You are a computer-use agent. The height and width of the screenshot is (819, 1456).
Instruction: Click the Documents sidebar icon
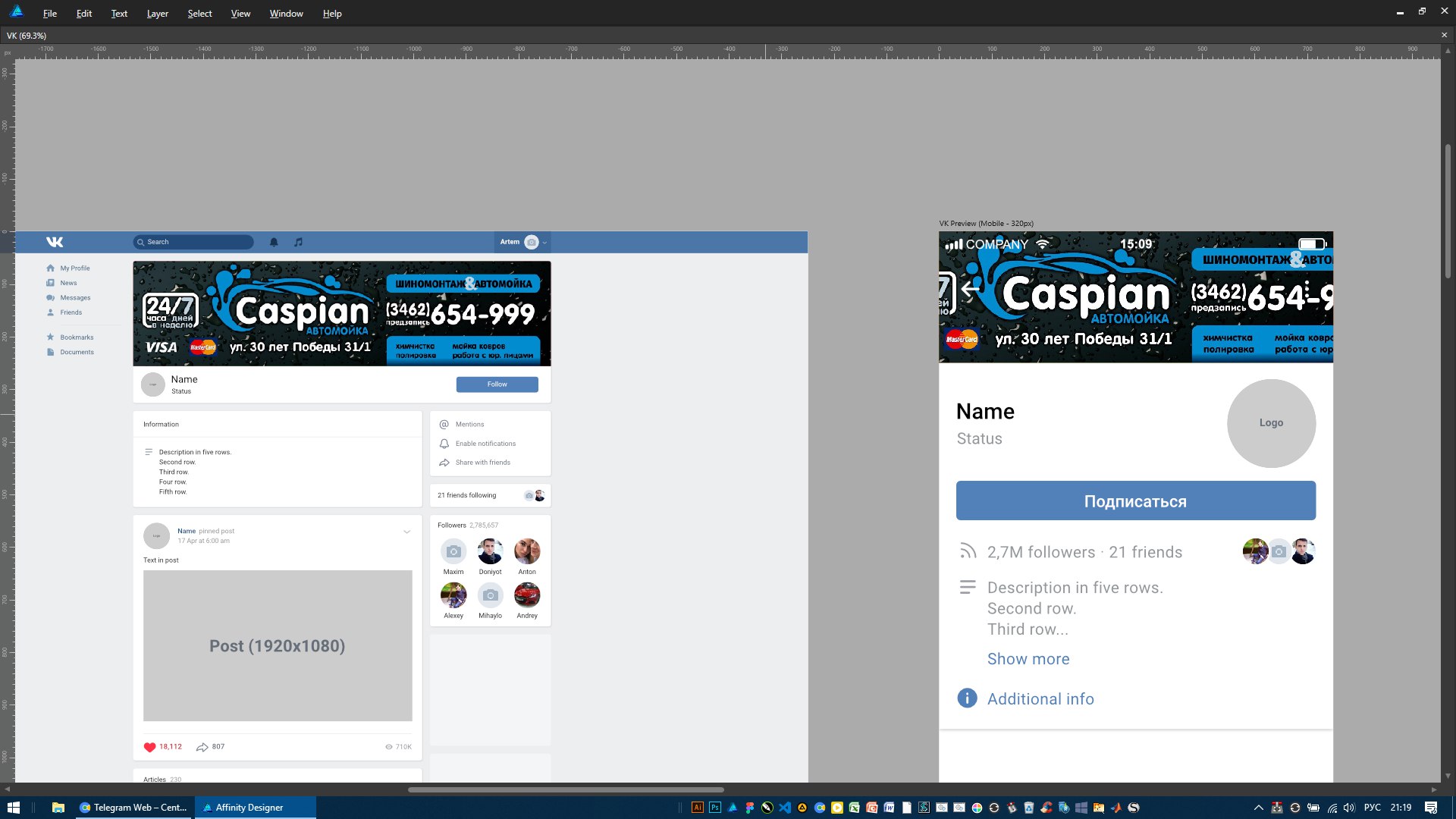(50, 352)
